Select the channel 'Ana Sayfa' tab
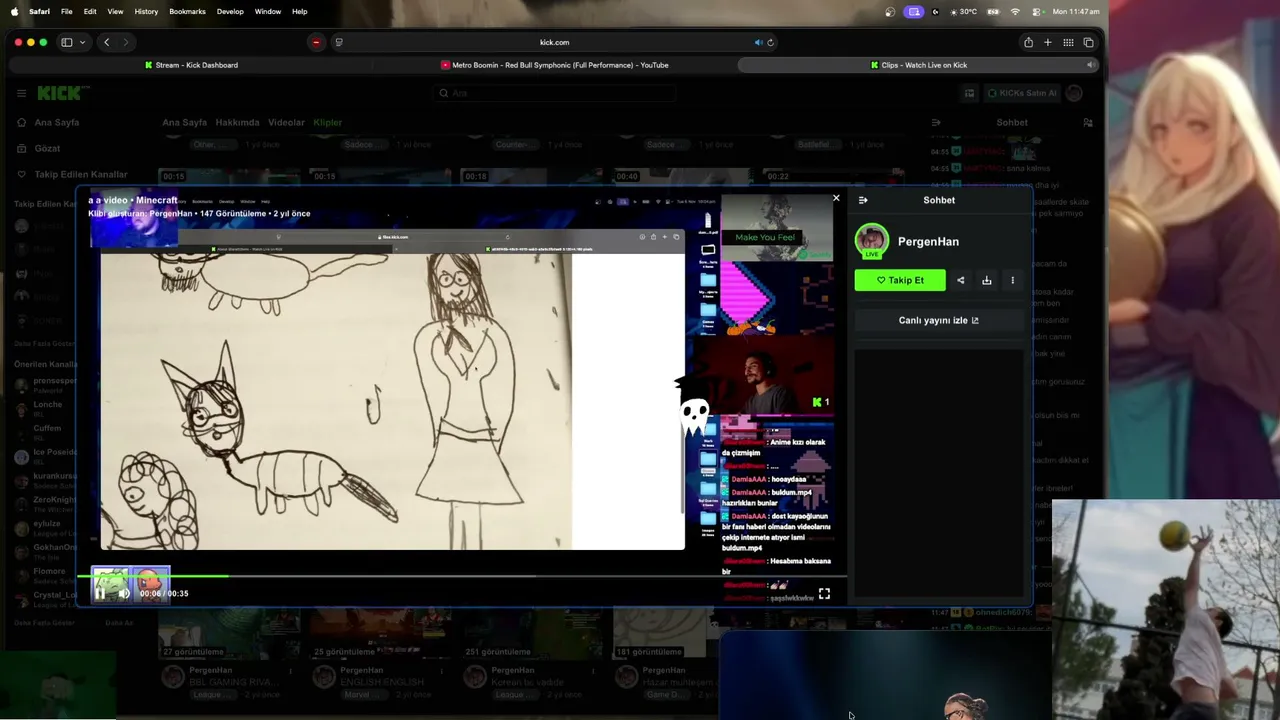Image resolution: width=1280 pixels, height=720 pixels. point(184,122)
